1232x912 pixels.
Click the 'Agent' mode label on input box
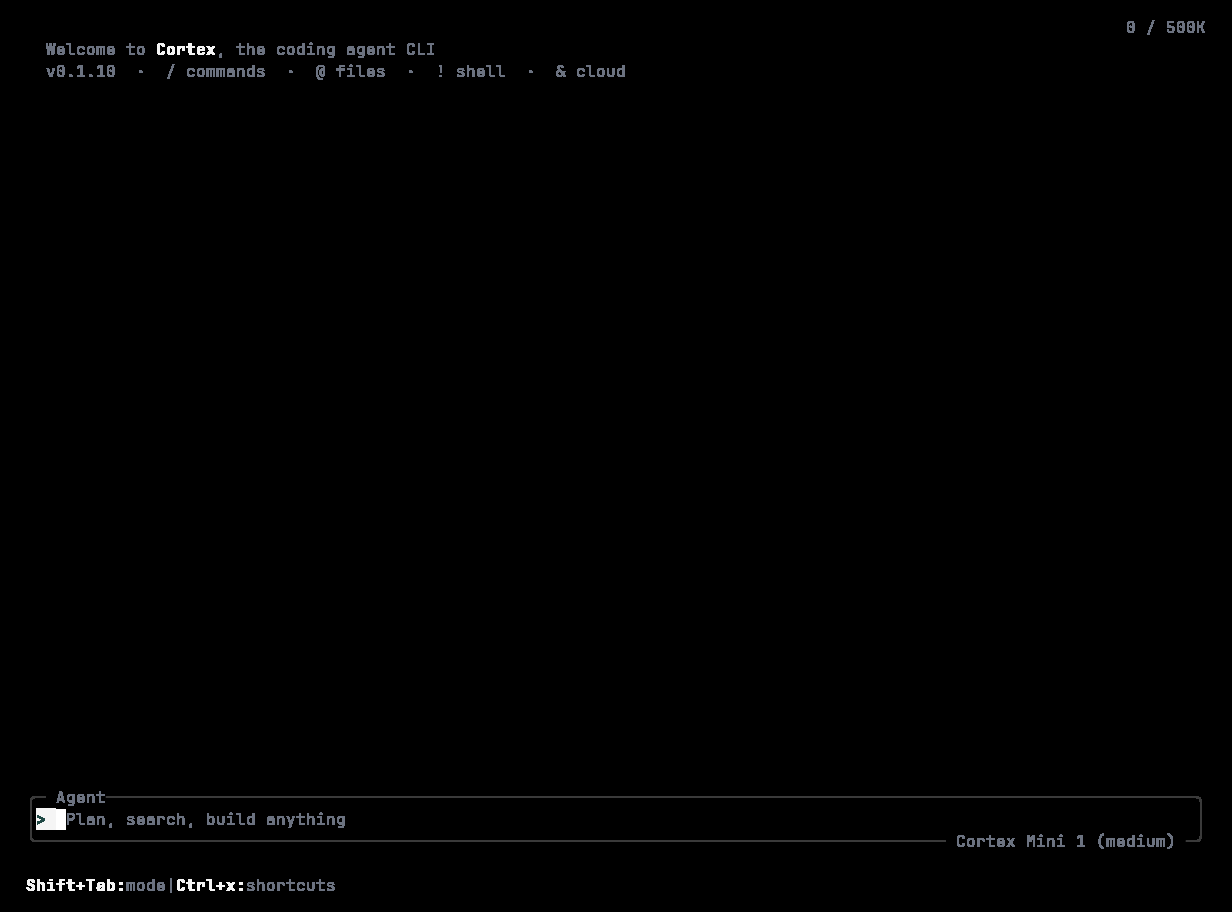(x=81, y=797)
